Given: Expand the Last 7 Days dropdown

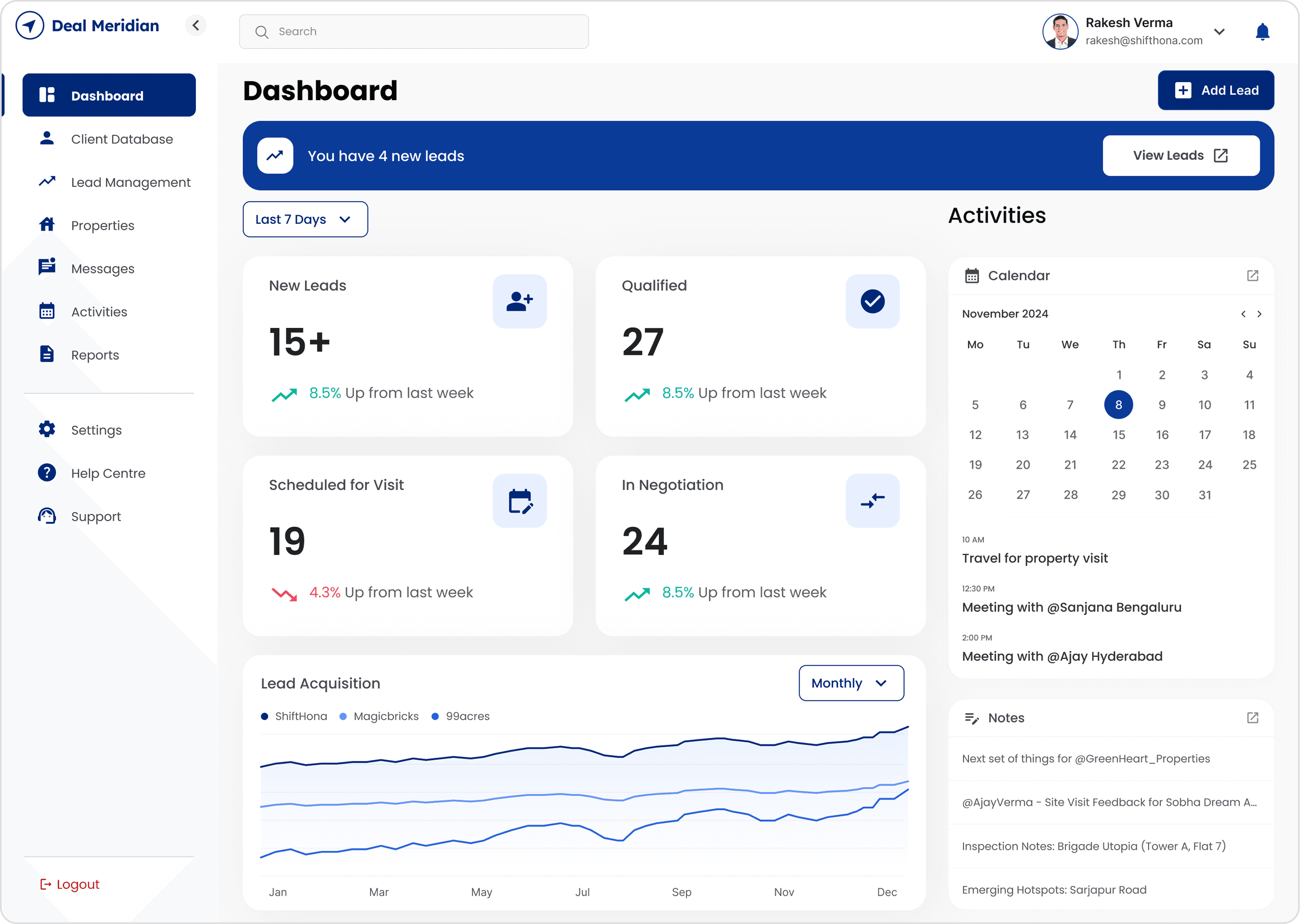Looking at the screenshot, I should 305,220.
